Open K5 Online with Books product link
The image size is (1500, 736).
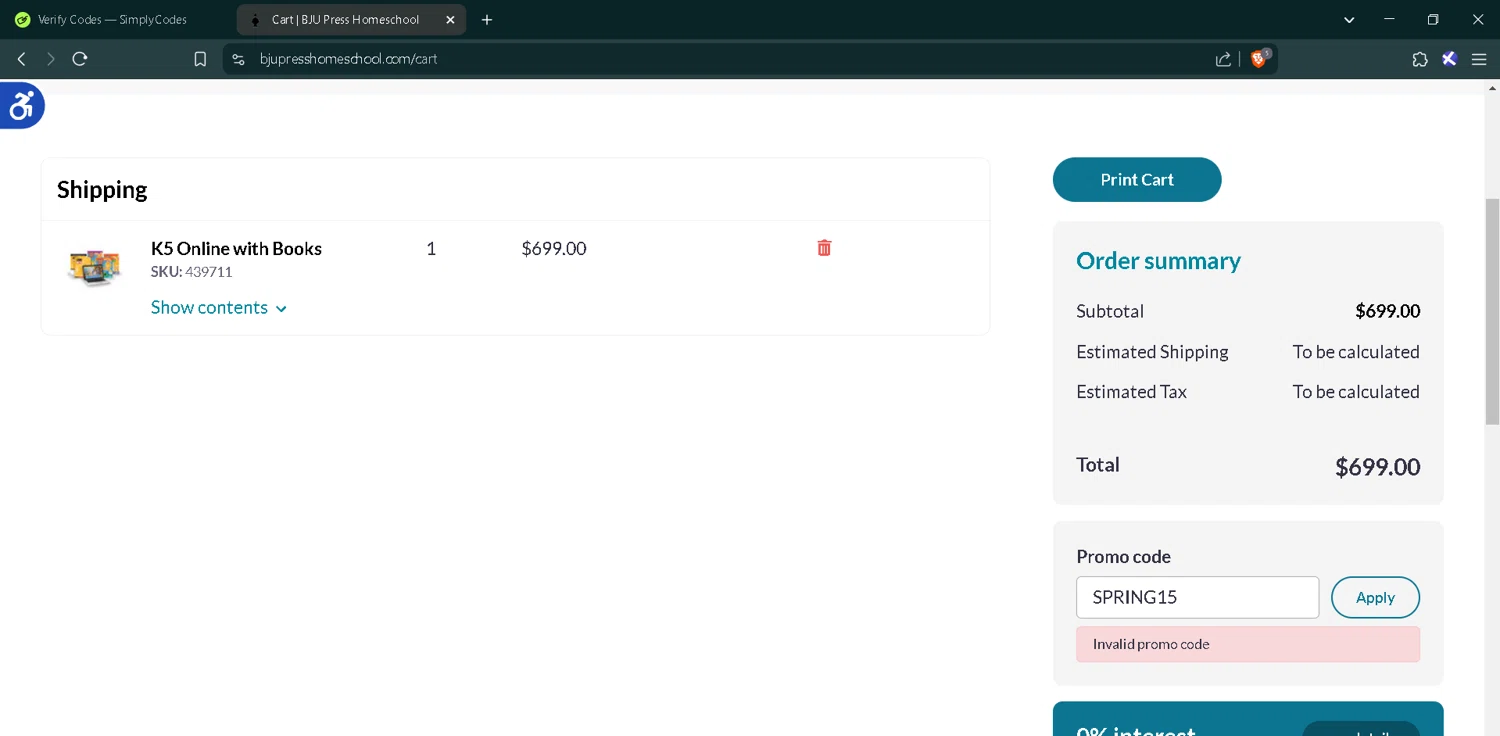(236, 248)
